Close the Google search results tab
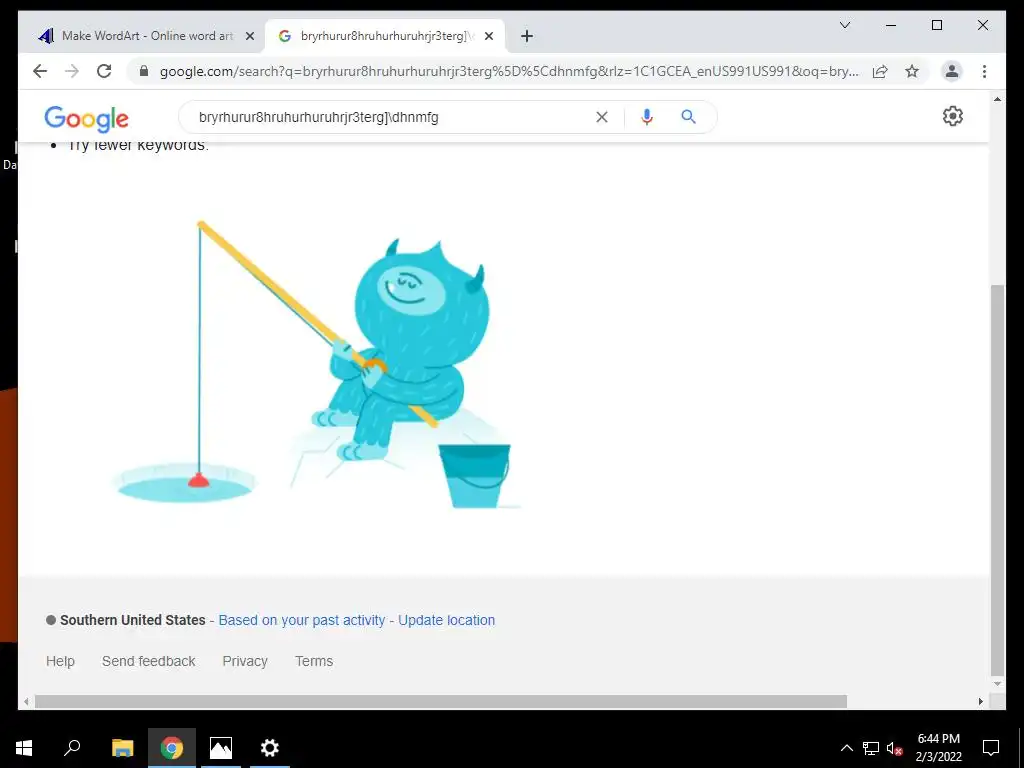 (488, 36)
